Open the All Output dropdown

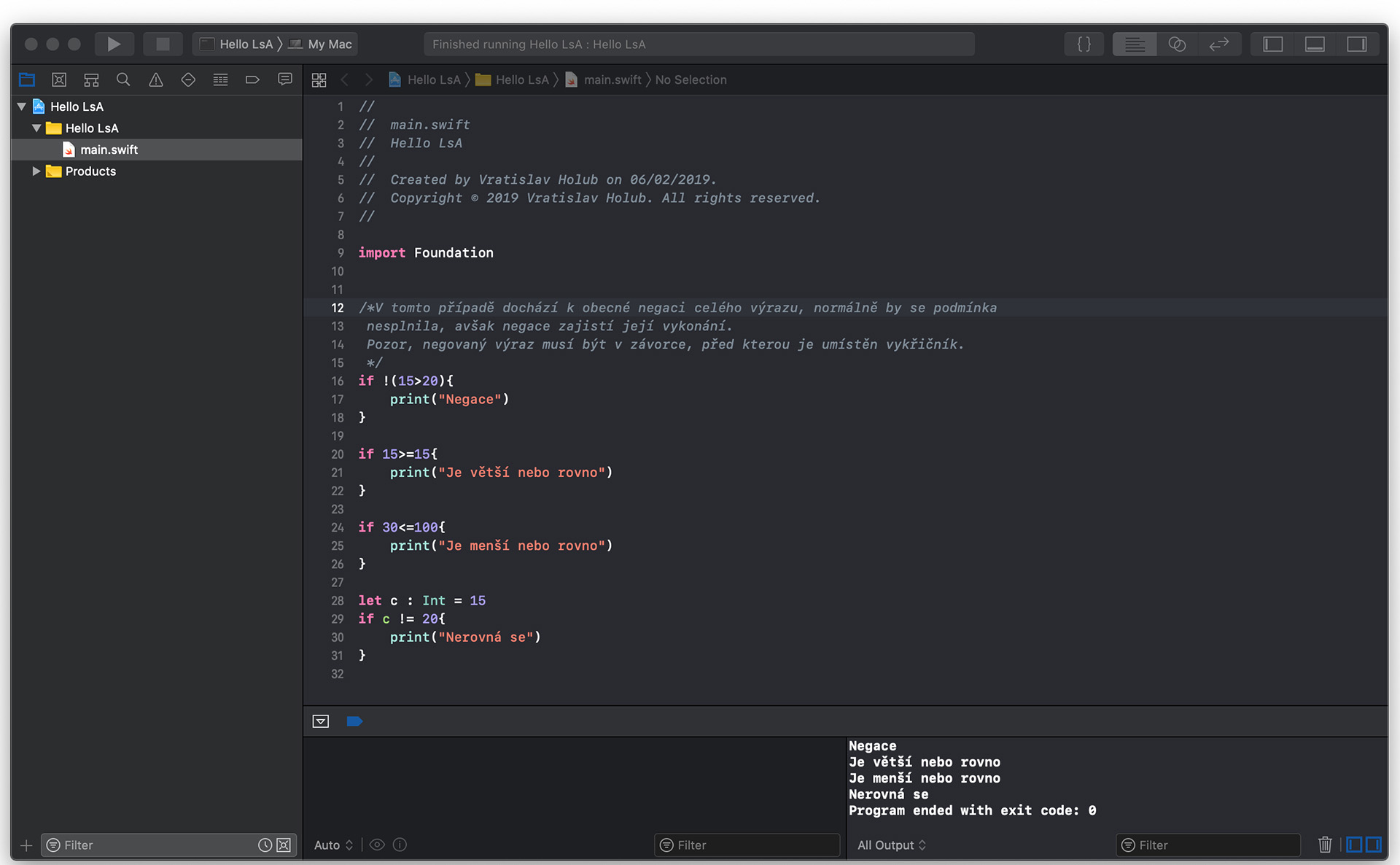891,845
